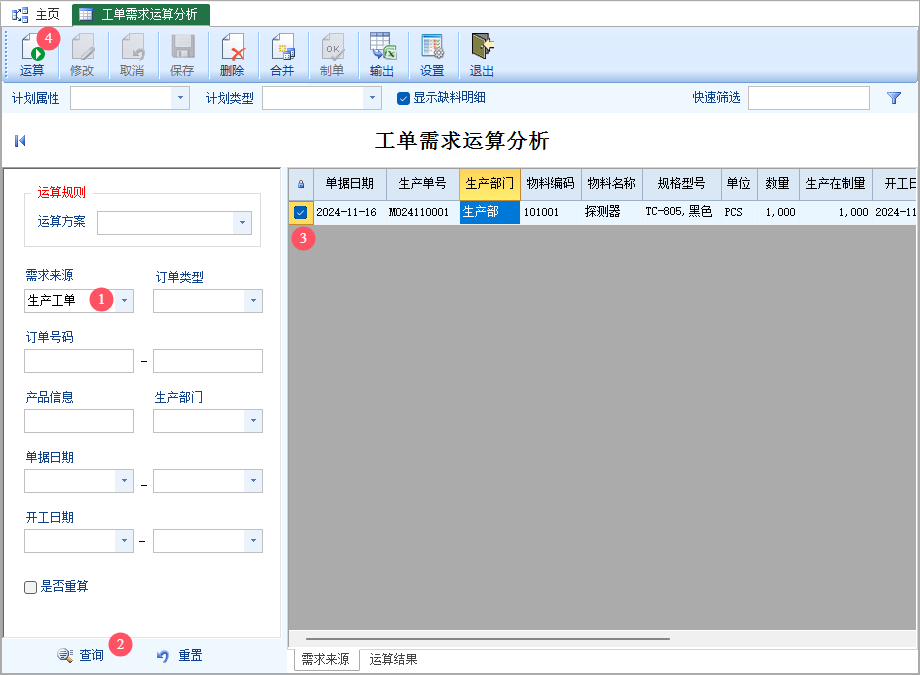This screenshot has width=920, height=675.
Task: Click the 单位 column header
Action: coord(739,184)
